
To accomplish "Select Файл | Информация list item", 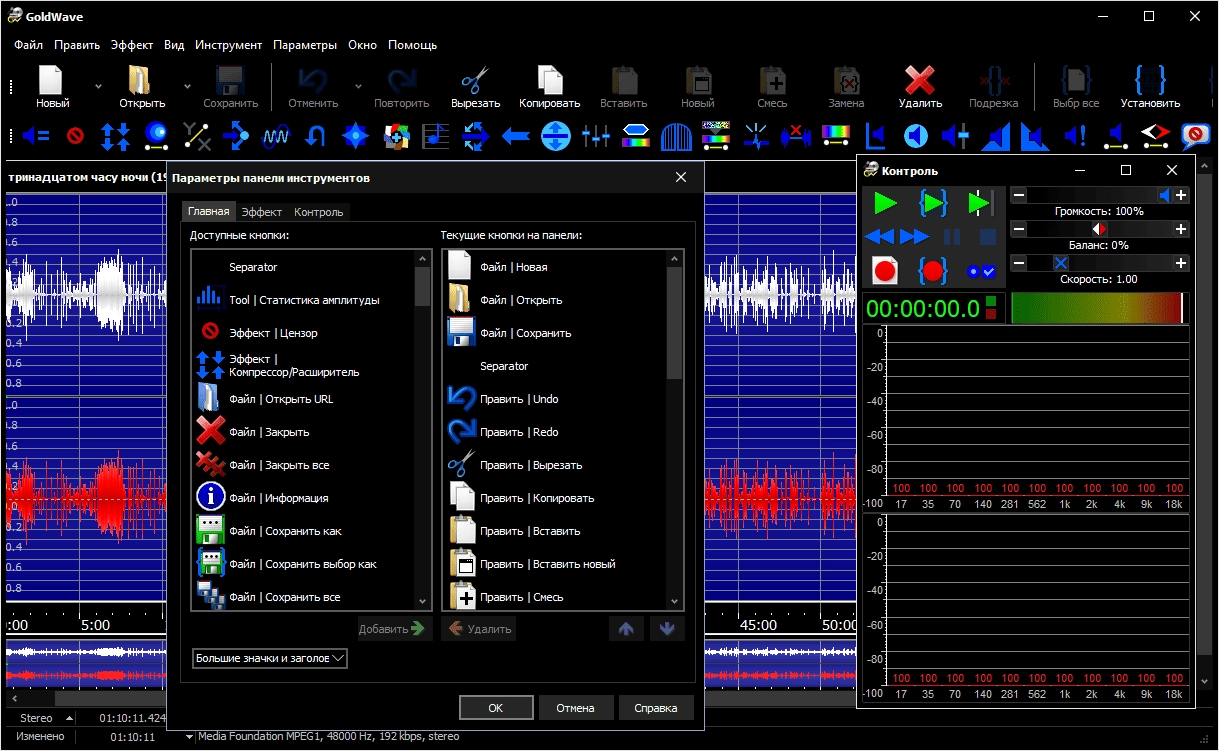I will (303, 498).
